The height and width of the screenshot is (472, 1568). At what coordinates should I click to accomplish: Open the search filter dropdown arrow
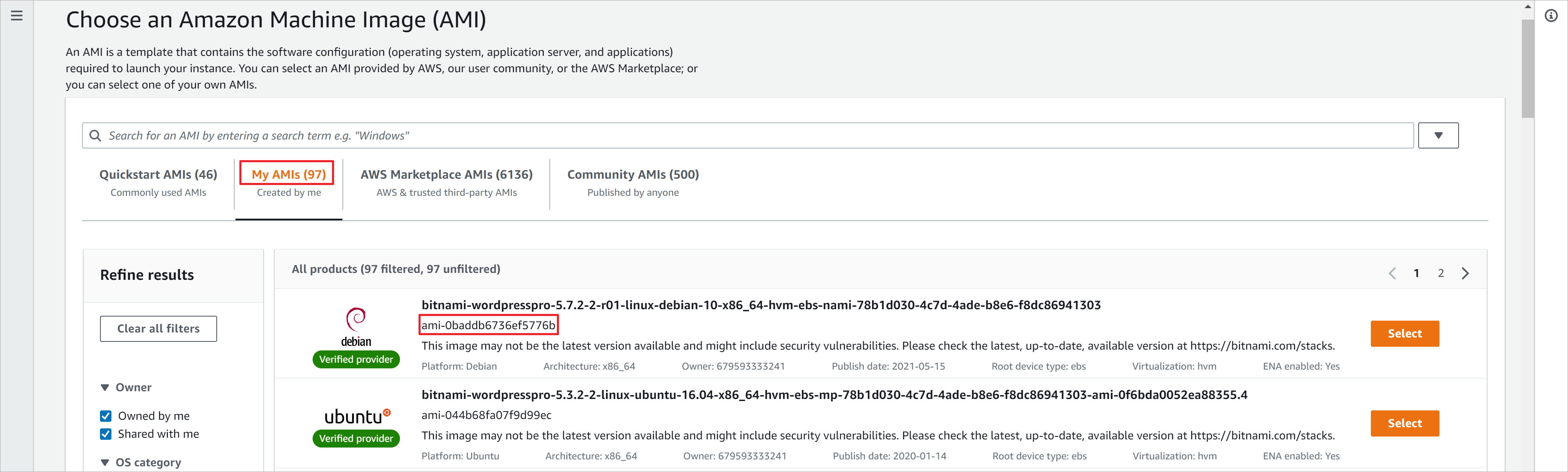click(1438, 135)
